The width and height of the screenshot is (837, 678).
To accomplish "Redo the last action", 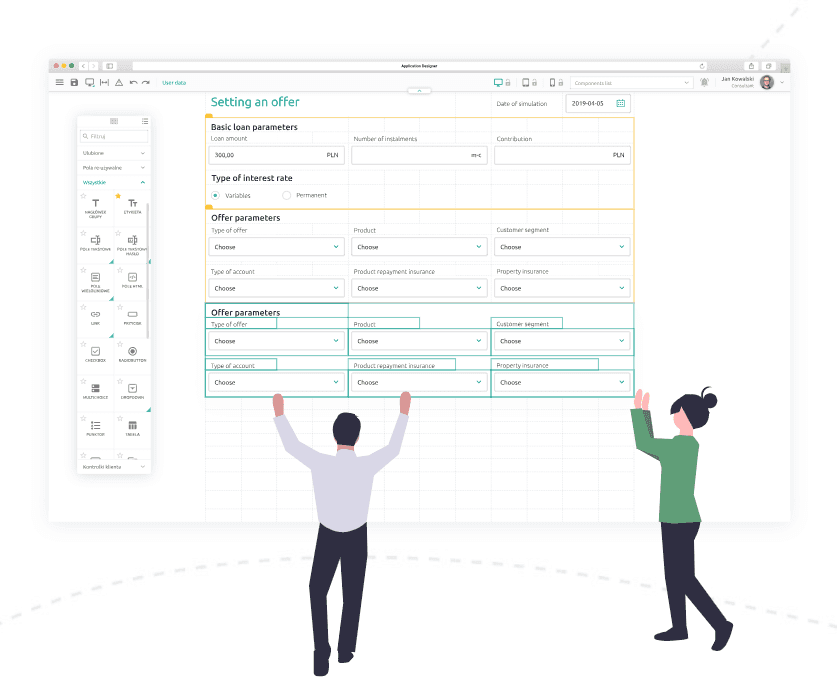I will [x=146, y=83].
